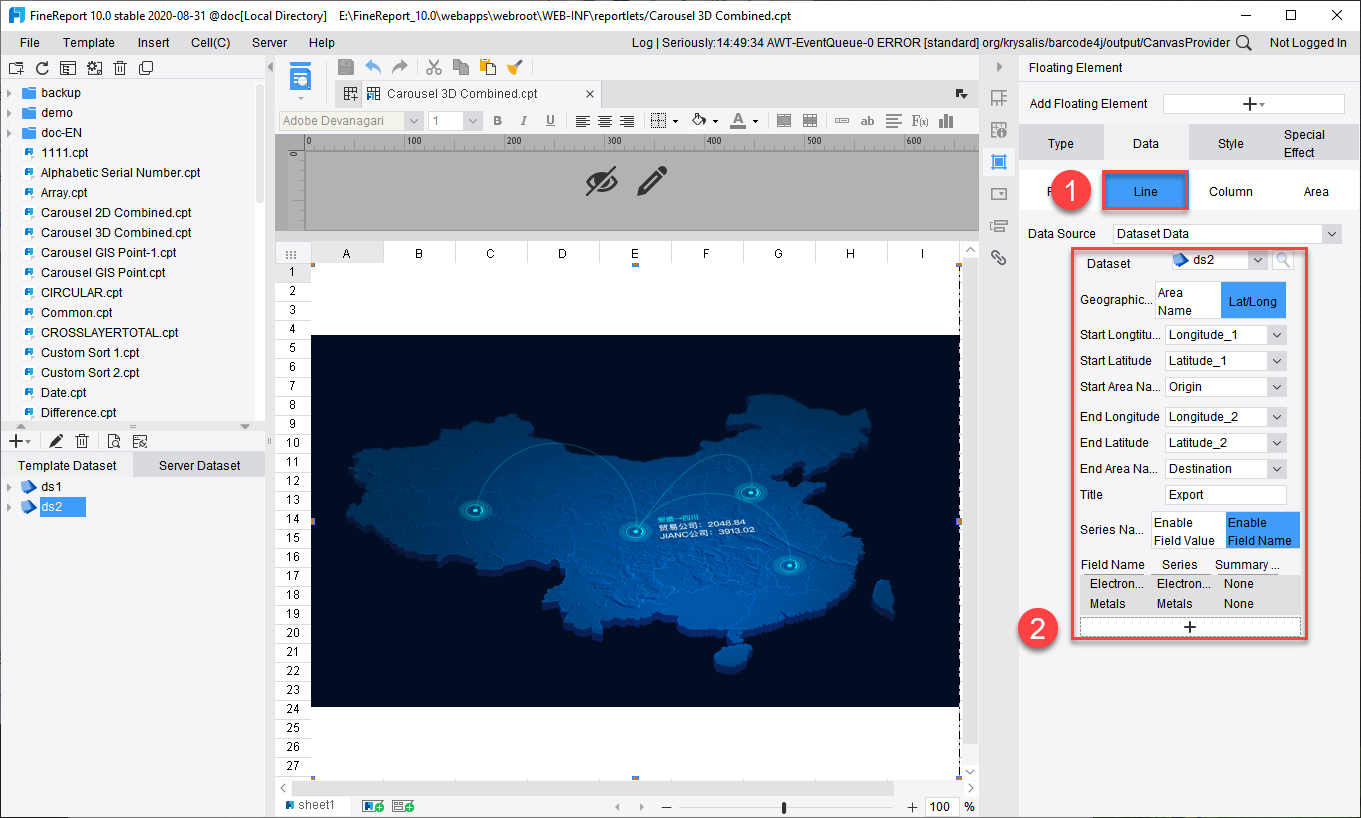Click the insert chart icon in toolbar
The height and width of the screenshot is (818, 1361).
tap(946, 121)
